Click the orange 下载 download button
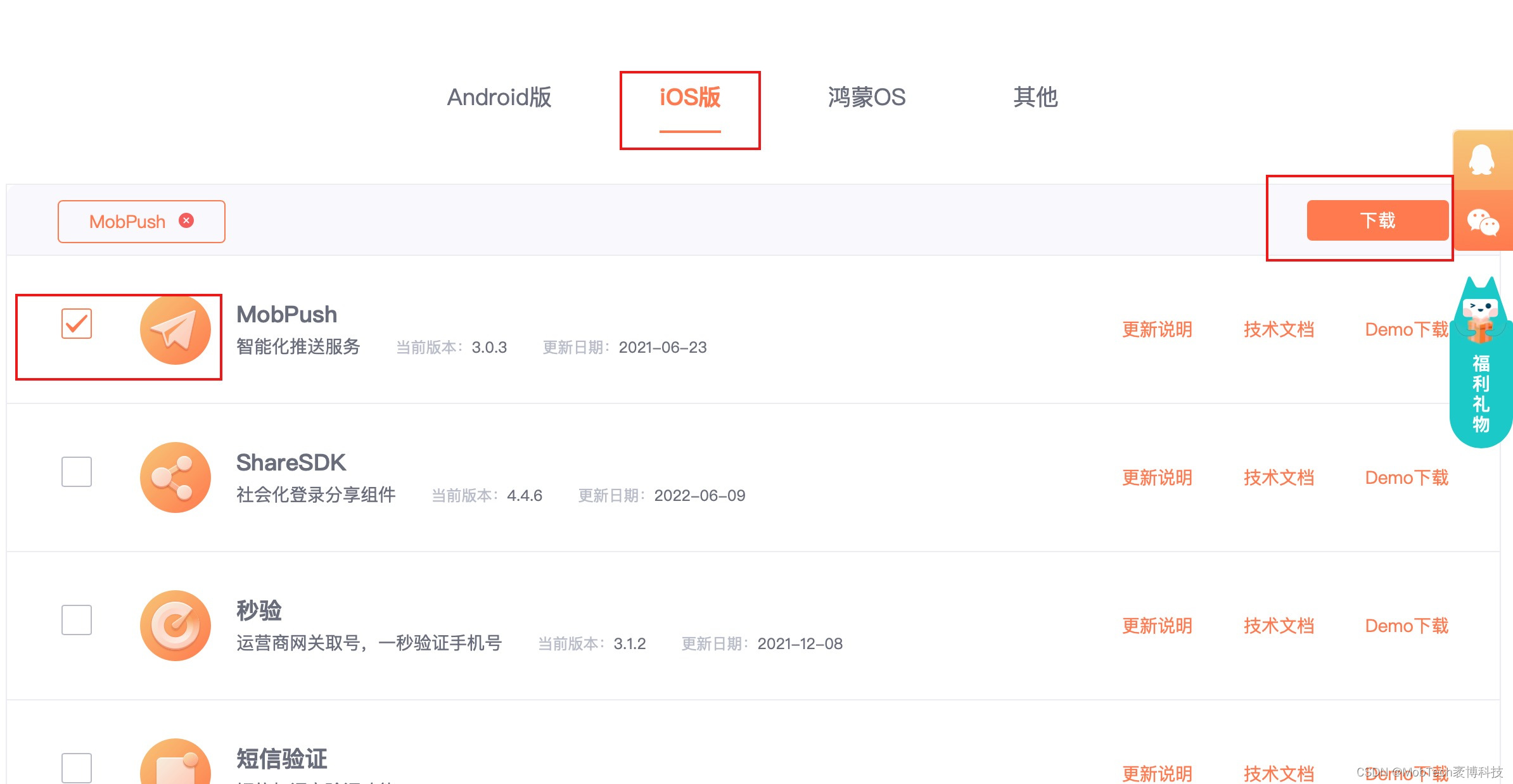Image resolution: width=1513 pixels, height=784 pixels. pos(1377,220)
